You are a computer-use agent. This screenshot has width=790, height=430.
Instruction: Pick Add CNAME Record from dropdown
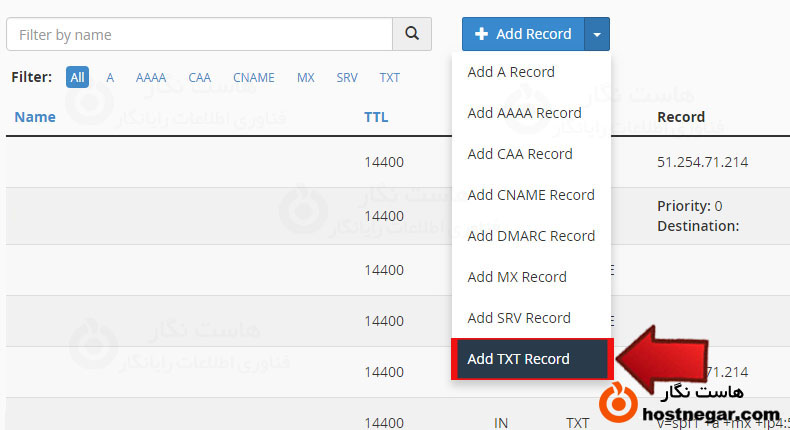pos(531,195)
